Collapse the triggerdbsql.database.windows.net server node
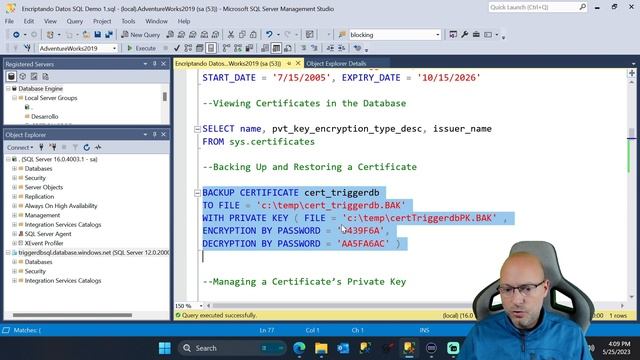 click(8, 253)
